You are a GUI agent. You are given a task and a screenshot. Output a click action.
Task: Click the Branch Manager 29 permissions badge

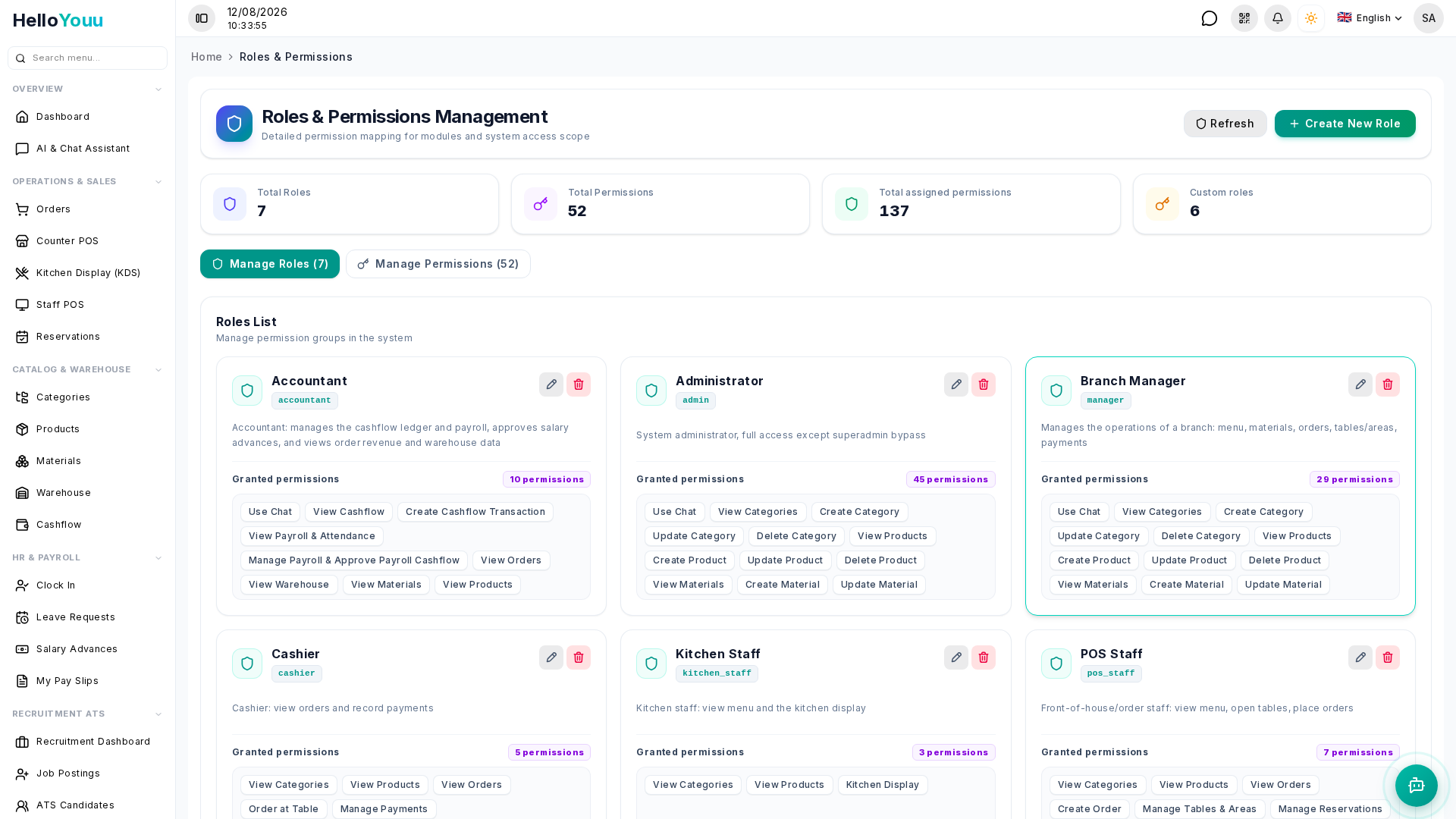[1355, 479]
